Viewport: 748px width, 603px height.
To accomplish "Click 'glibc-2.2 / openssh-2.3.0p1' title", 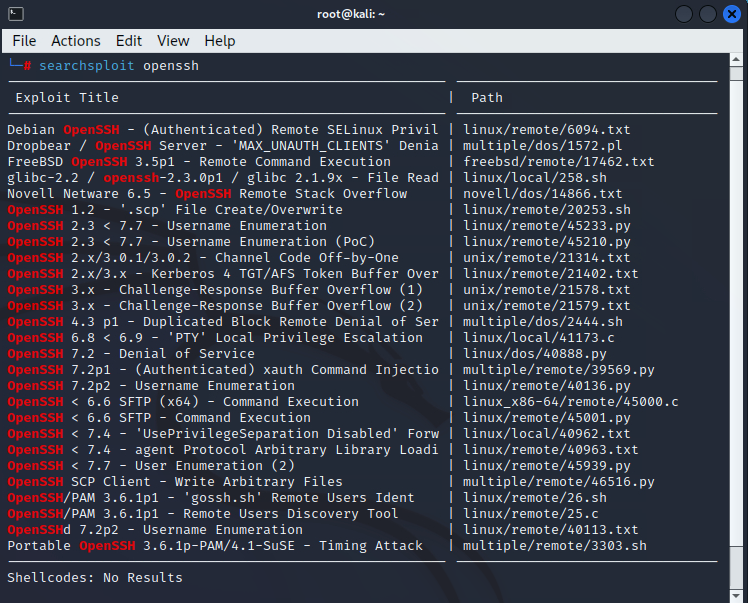I will pos(222,177).
